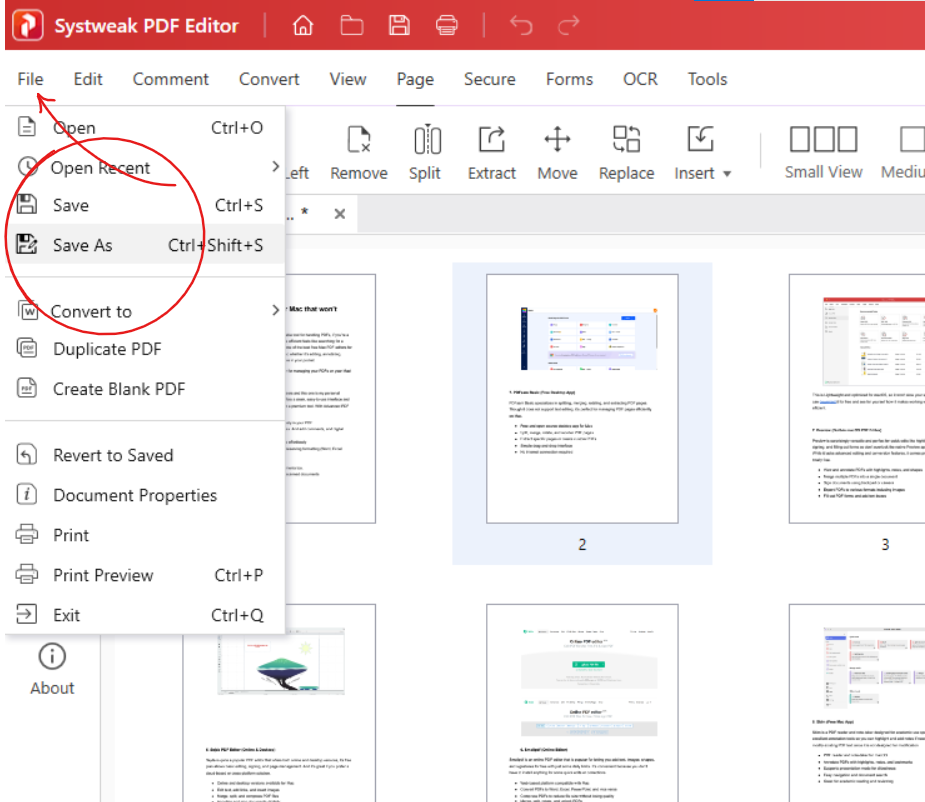Open the Extract pages tool
The width and height of the screenshot is (925, 802).
coord(491,150)
